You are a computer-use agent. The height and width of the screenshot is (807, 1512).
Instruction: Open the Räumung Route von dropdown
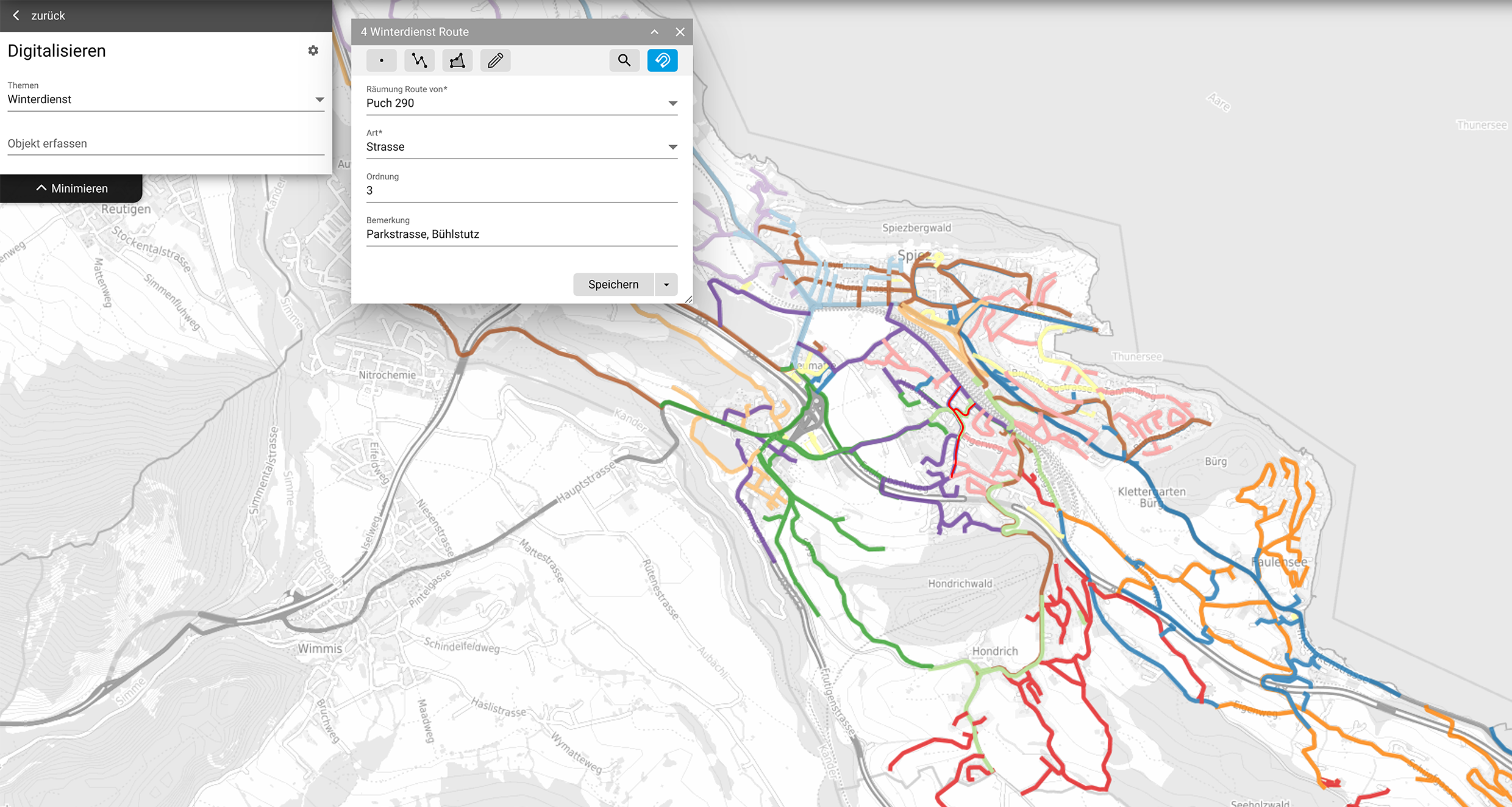[672, 103]
